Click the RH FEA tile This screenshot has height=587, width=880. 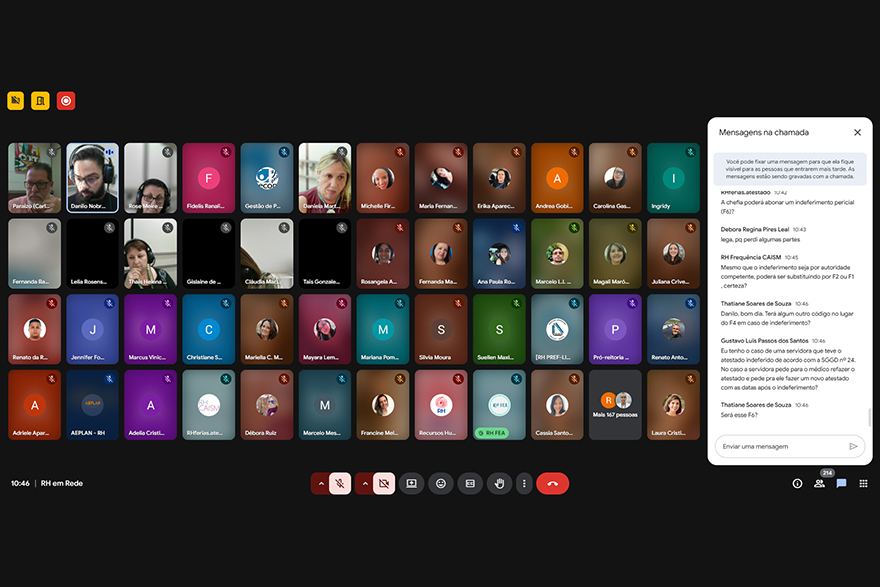499,405
